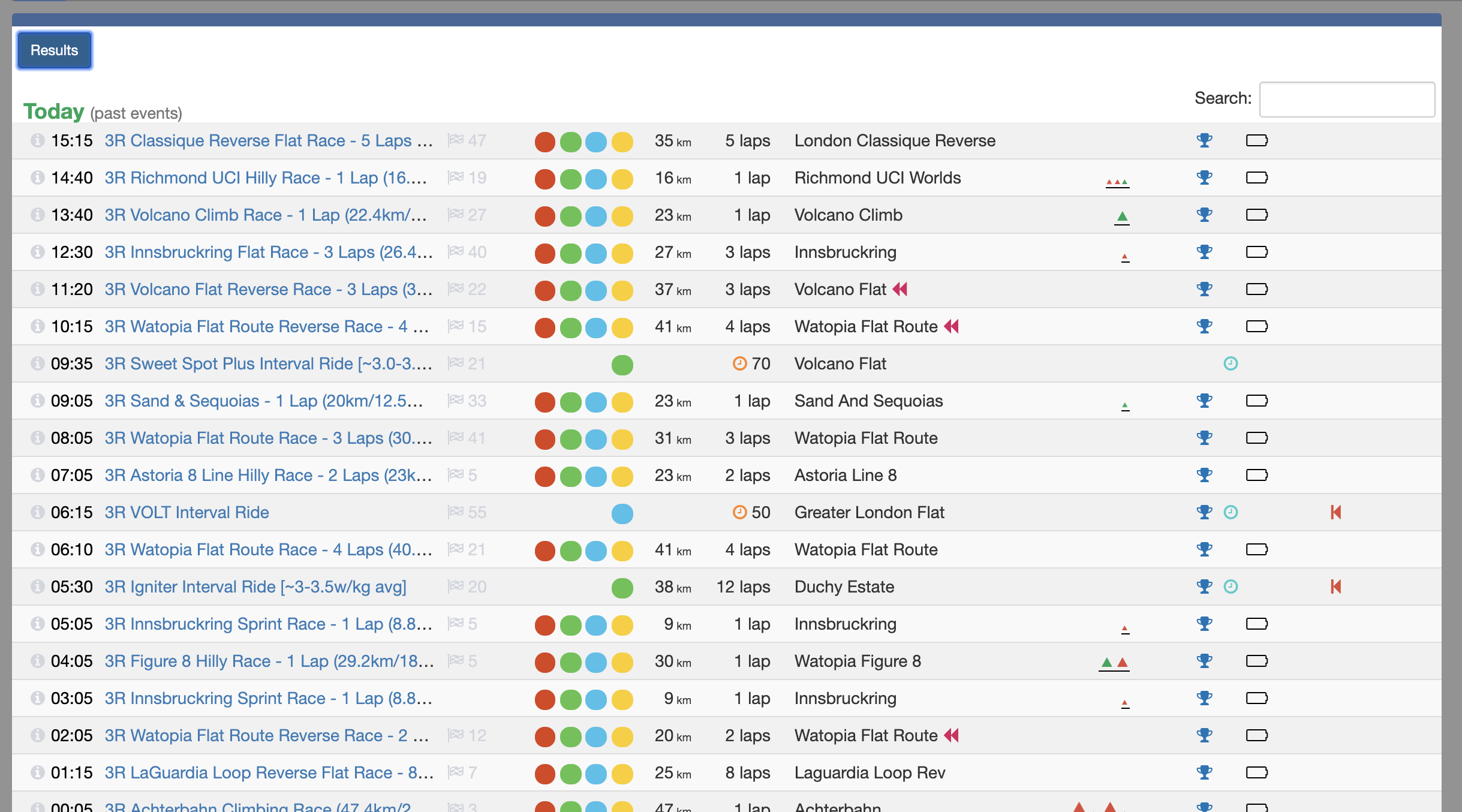Click the yellow category circle in 12:30 Innsbruckring row
1462x812 pixels.
622,253
